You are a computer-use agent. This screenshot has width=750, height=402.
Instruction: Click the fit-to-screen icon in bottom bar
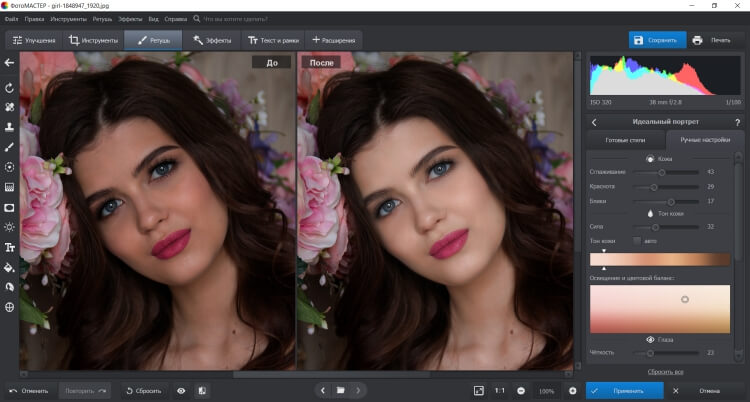[x=479, y=391]
